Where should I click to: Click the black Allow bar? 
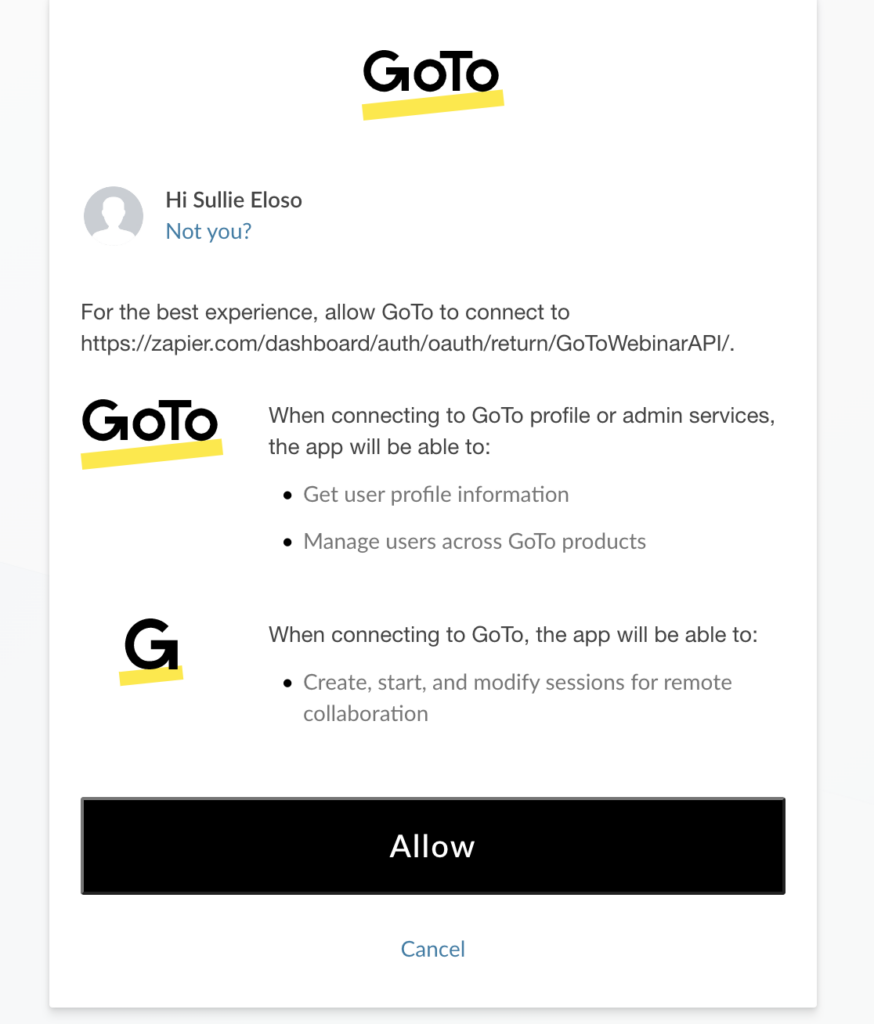tap(432, 845)
